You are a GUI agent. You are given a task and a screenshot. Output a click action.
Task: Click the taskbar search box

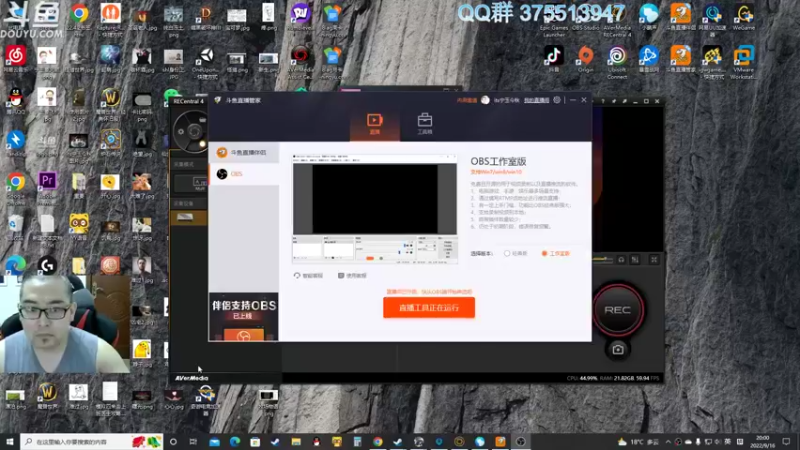click(x=92, y=441)
